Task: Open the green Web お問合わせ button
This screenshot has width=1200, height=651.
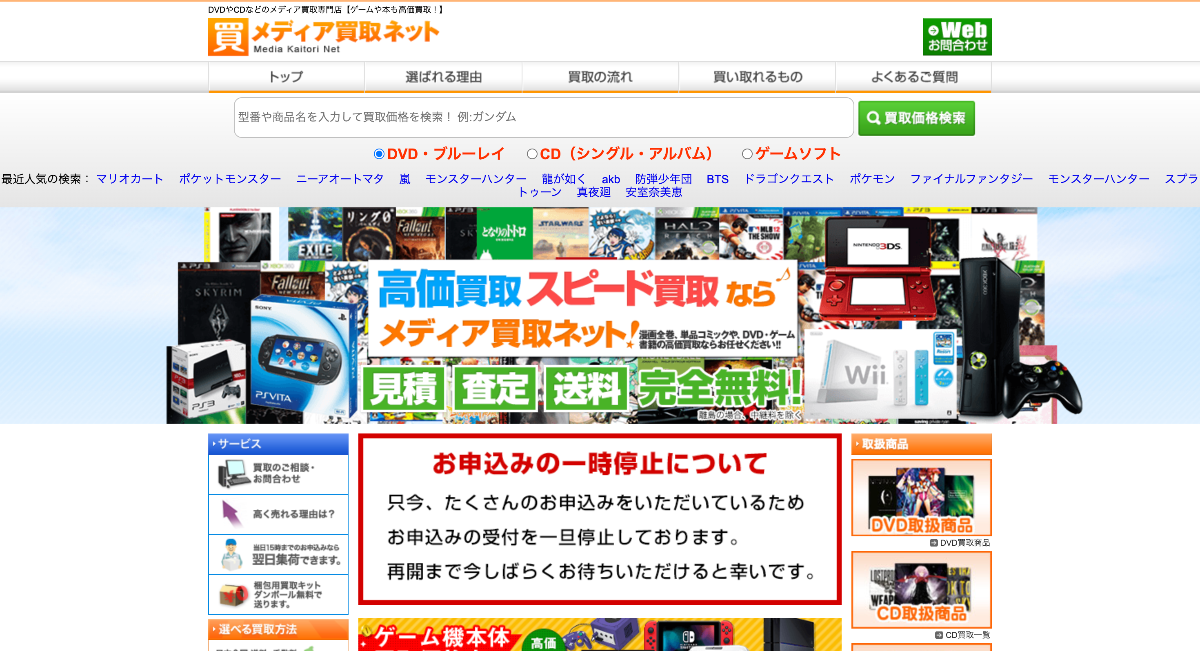Action: tap(957, 37)
